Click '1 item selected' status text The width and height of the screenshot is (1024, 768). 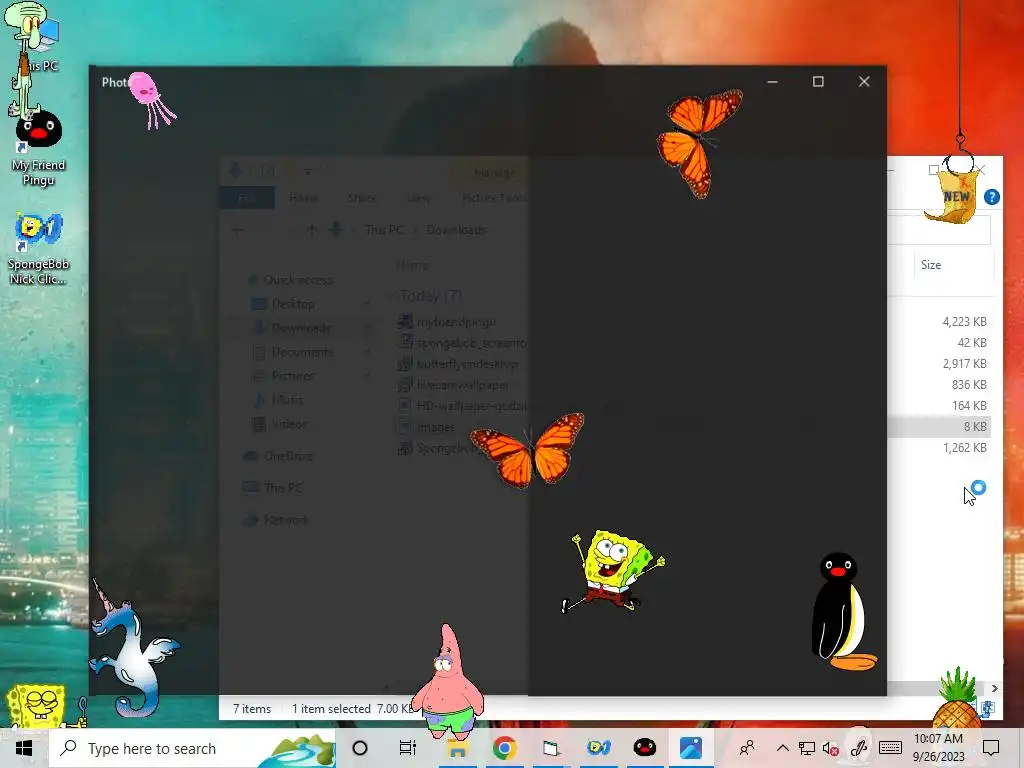point(331,709)
